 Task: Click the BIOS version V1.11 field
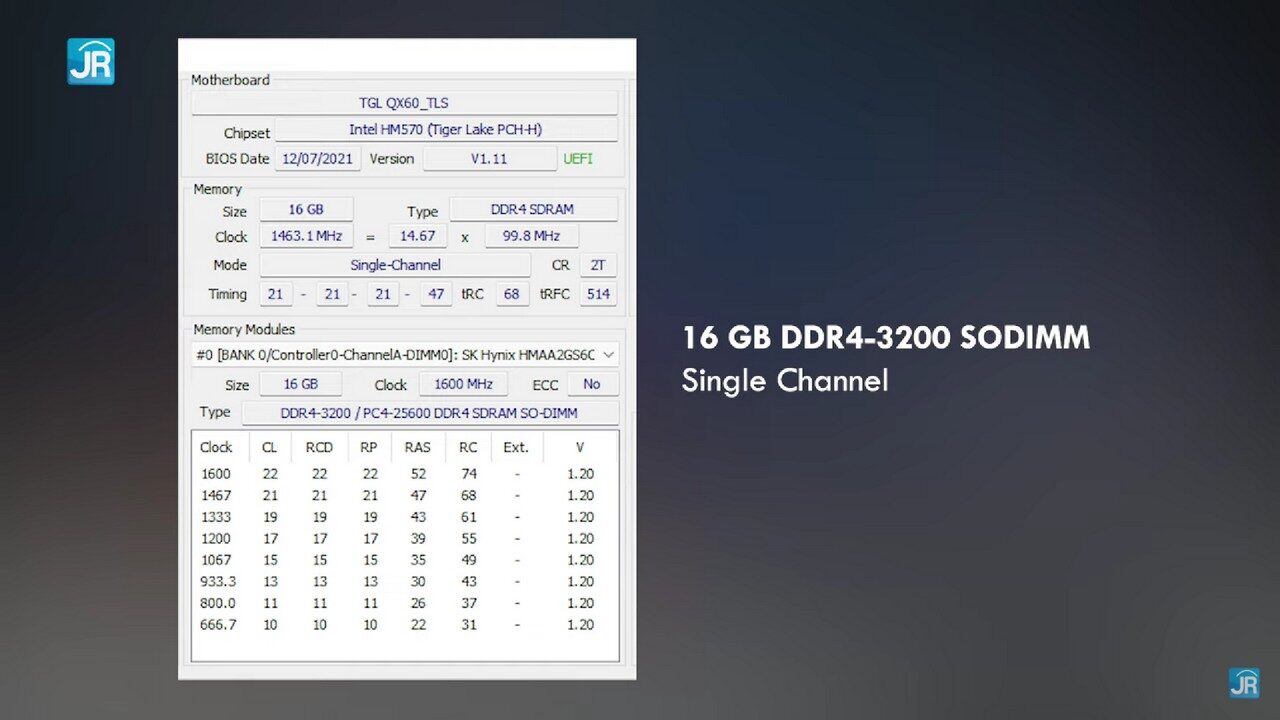point(489,159)
